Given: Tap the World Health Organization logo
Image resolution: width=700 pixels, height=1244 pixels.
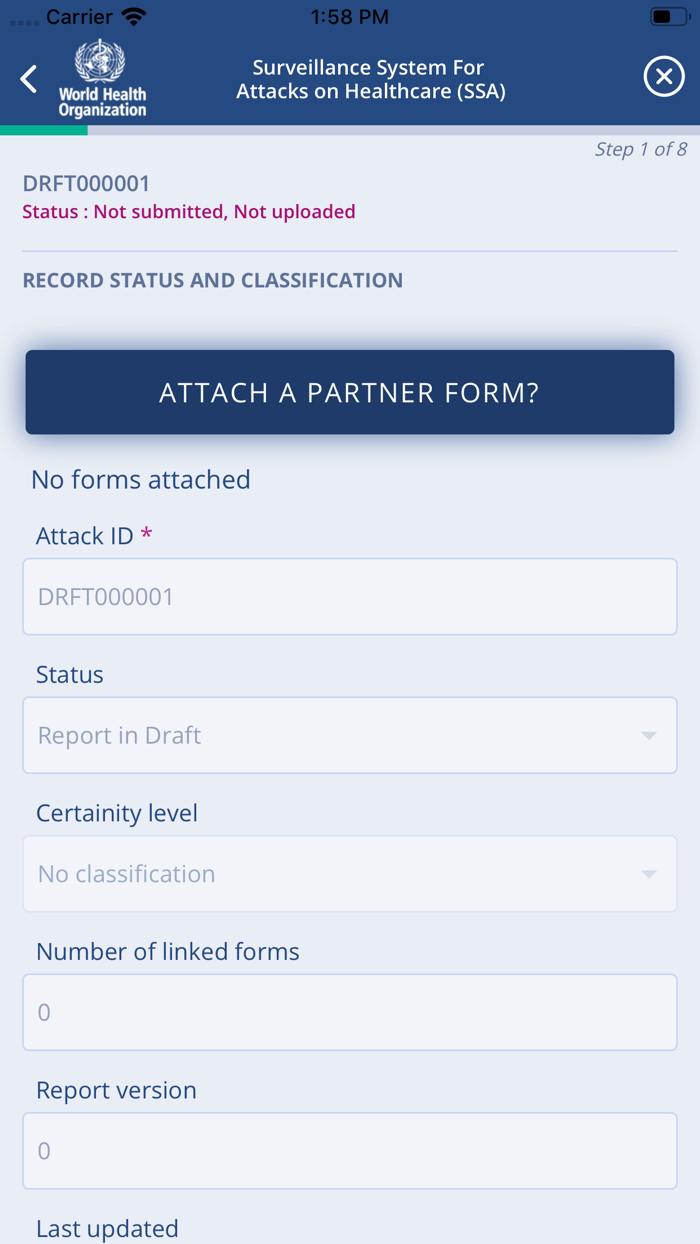Looking at the screenshot, I should pos(101,79).
